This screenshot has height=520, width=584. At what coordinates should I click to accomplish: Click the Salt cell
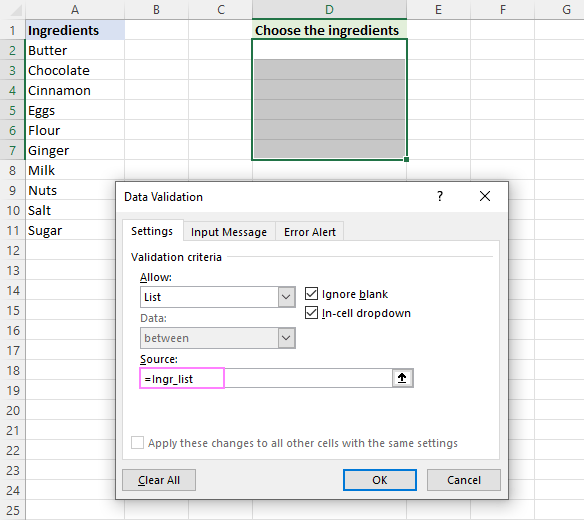click(x=71, y=210)
